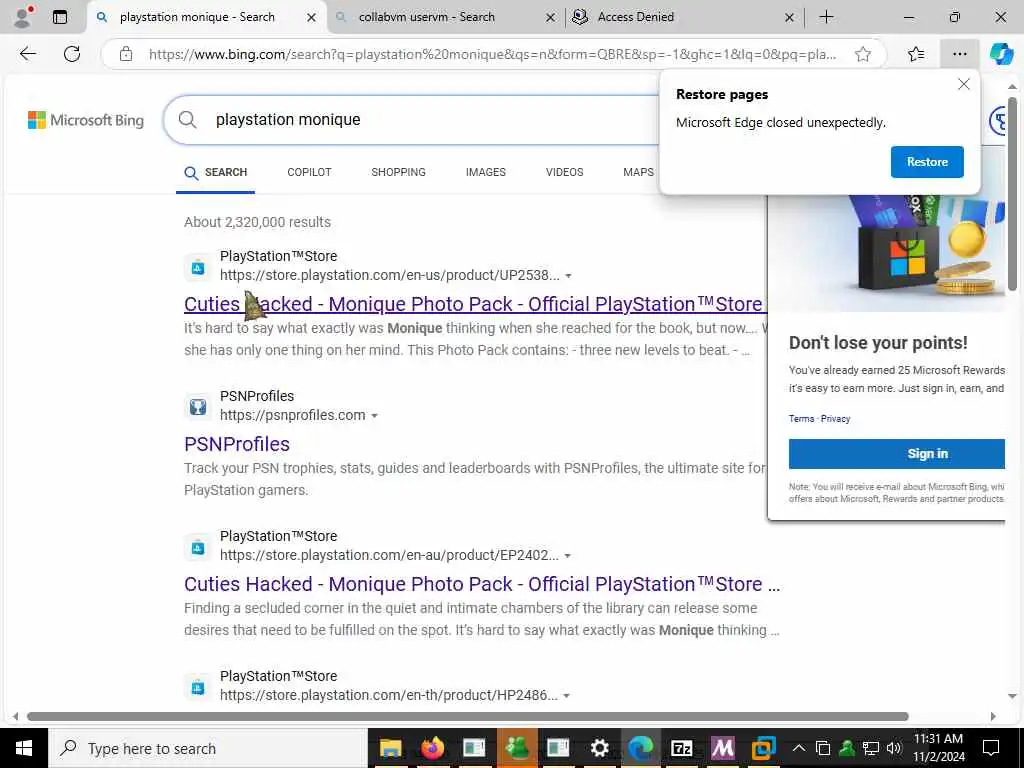Viewport: 1024px width, 768px height.
Task: Click the vertical scrollbar thumb
Action: 1012,193
